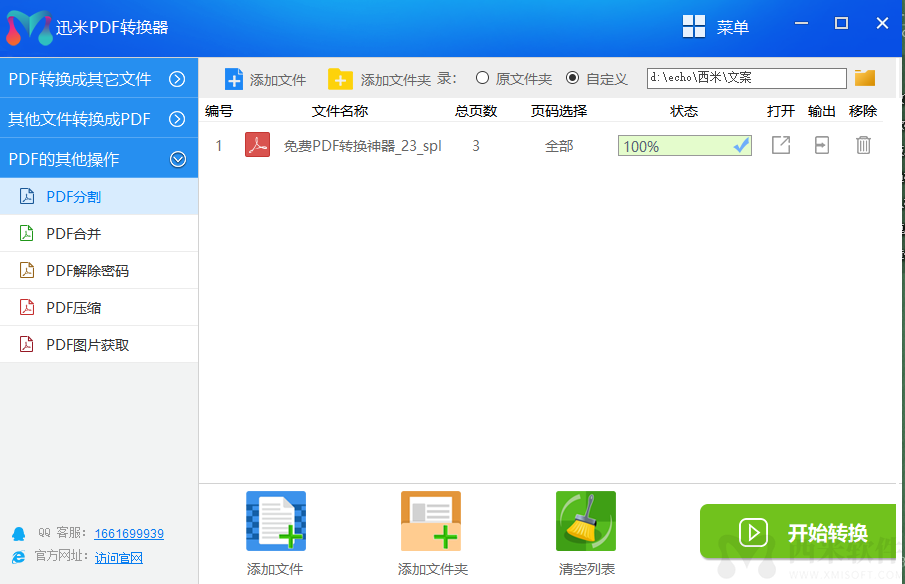Click the output folder icon in the 输出 column
This screenshot has height=584, width=905.
tap(822, 145)
